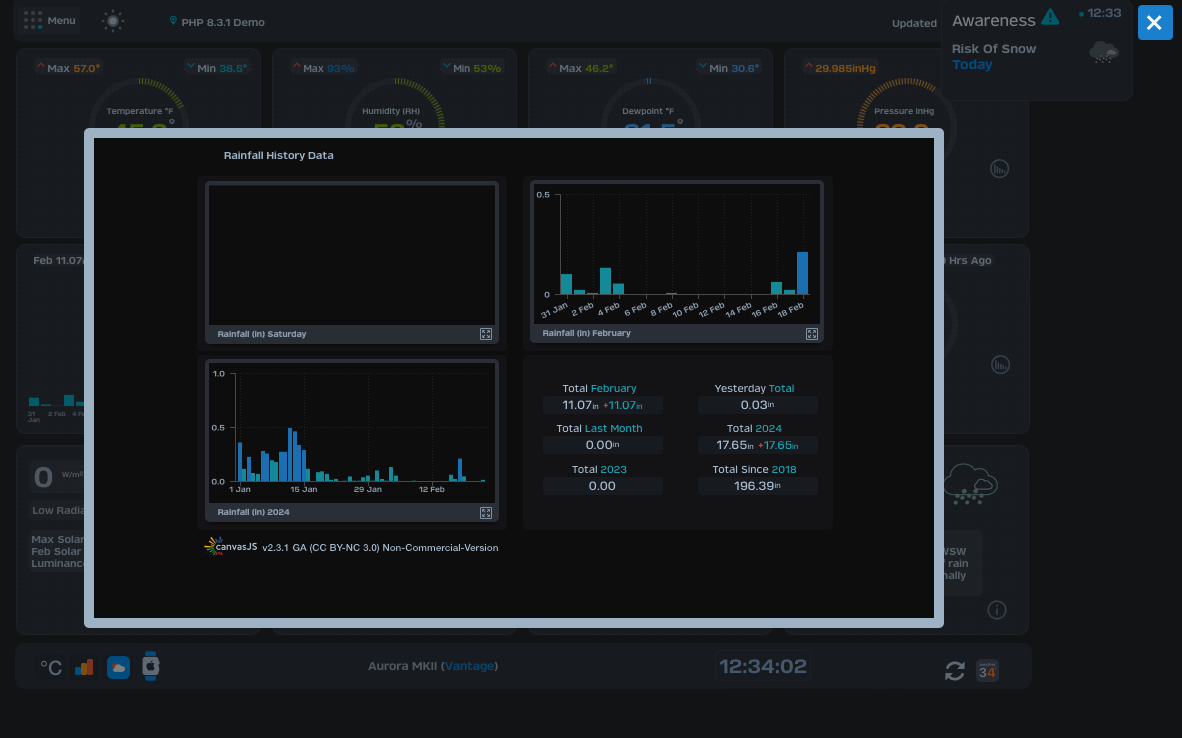
Task: Expand the Rainfall (in) February chart
Action: (812, 334)
